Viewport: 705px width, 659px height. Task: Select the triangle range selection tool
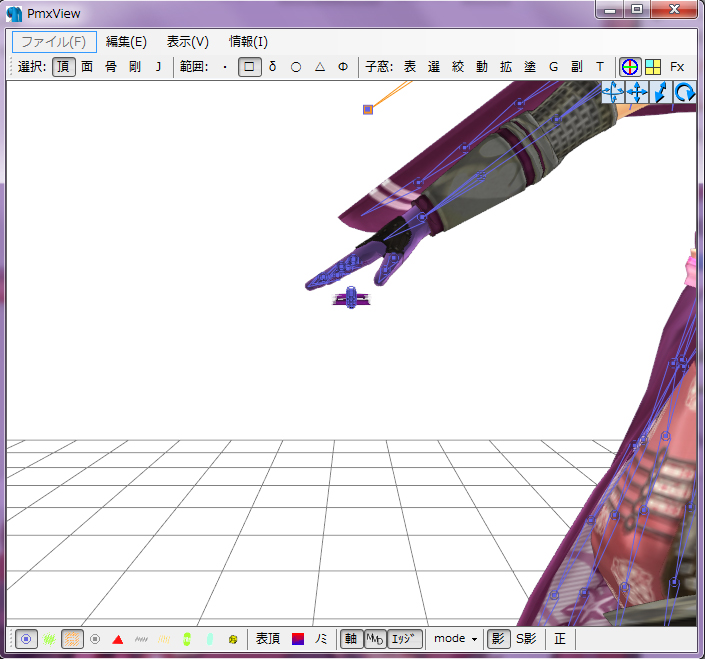tap(320, 67)
